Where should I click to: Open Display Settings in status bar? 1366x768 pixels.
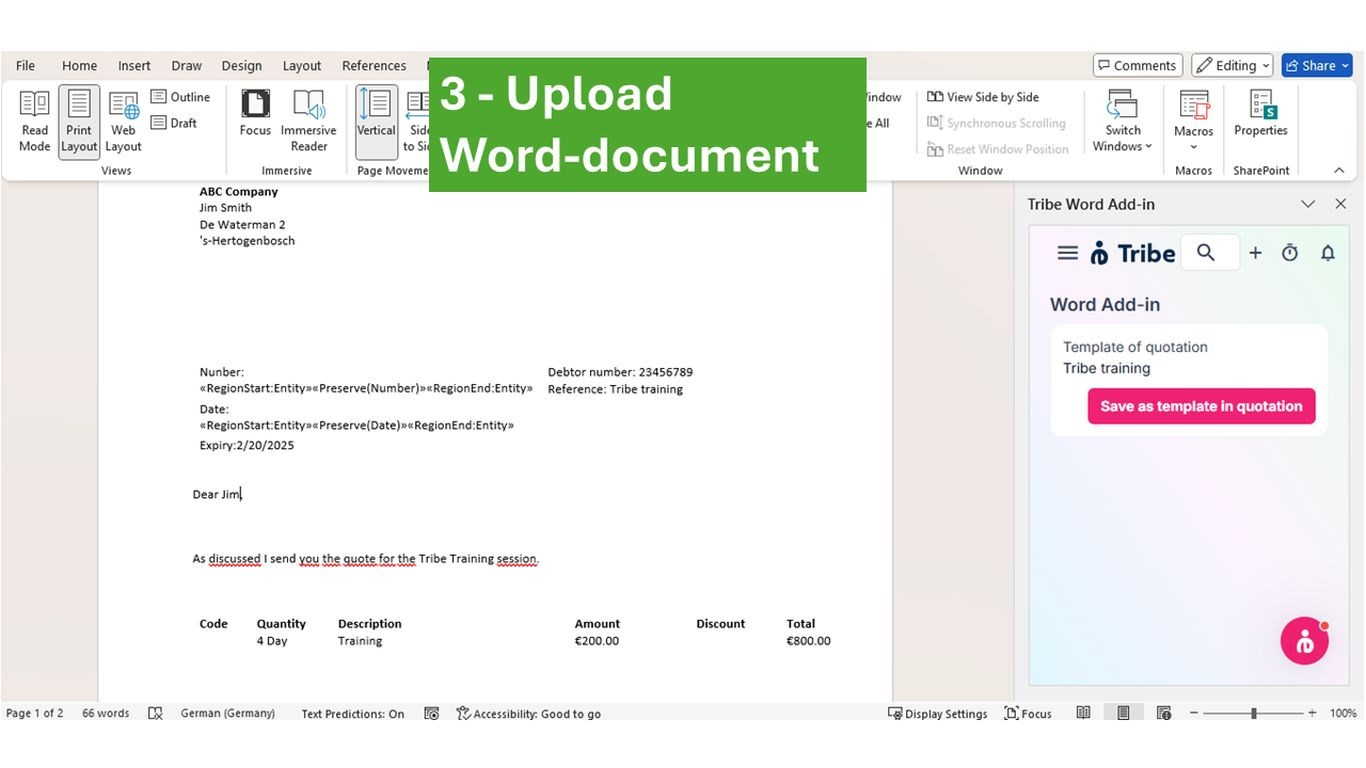pyautogui.click(x=938, y=713)
